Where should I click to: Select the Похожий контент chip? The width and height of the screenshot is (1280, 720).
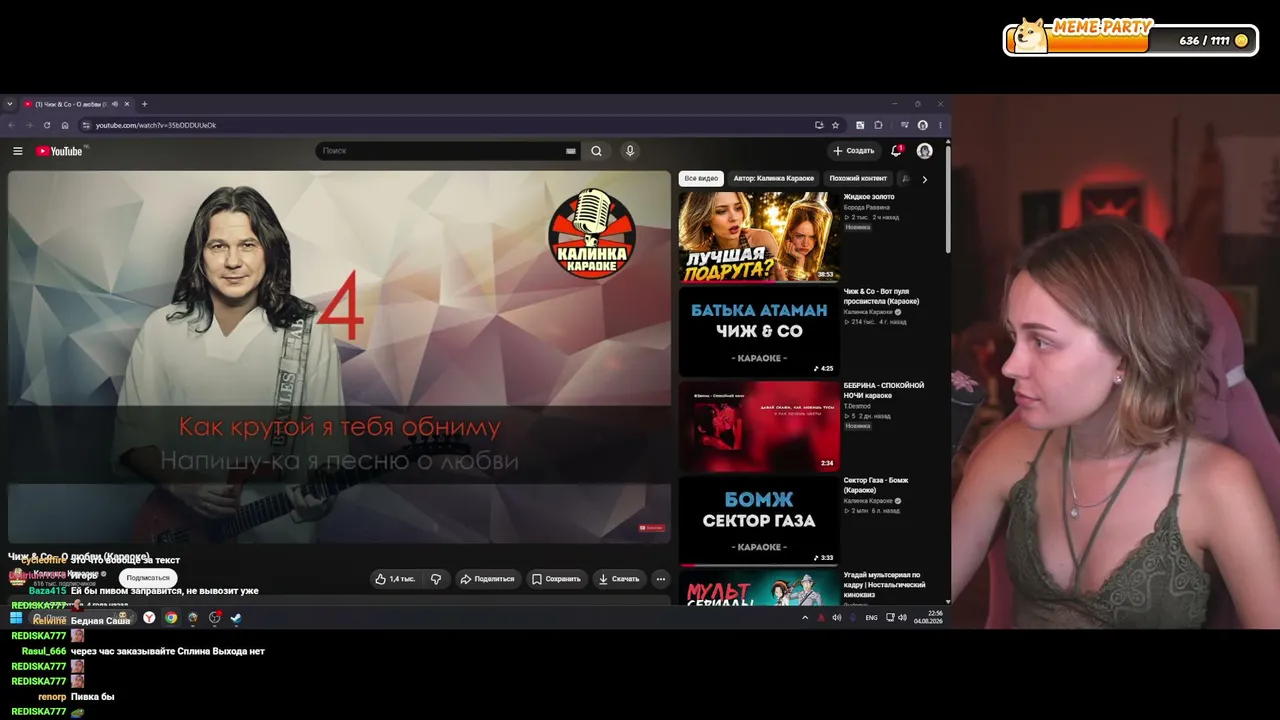(858, 178)
